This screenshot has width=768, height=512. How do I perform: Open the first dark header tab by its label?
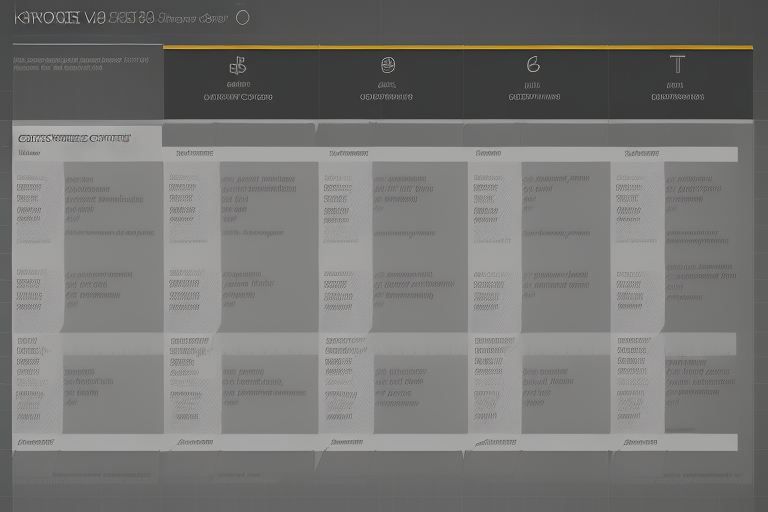(x=238, y=98)
